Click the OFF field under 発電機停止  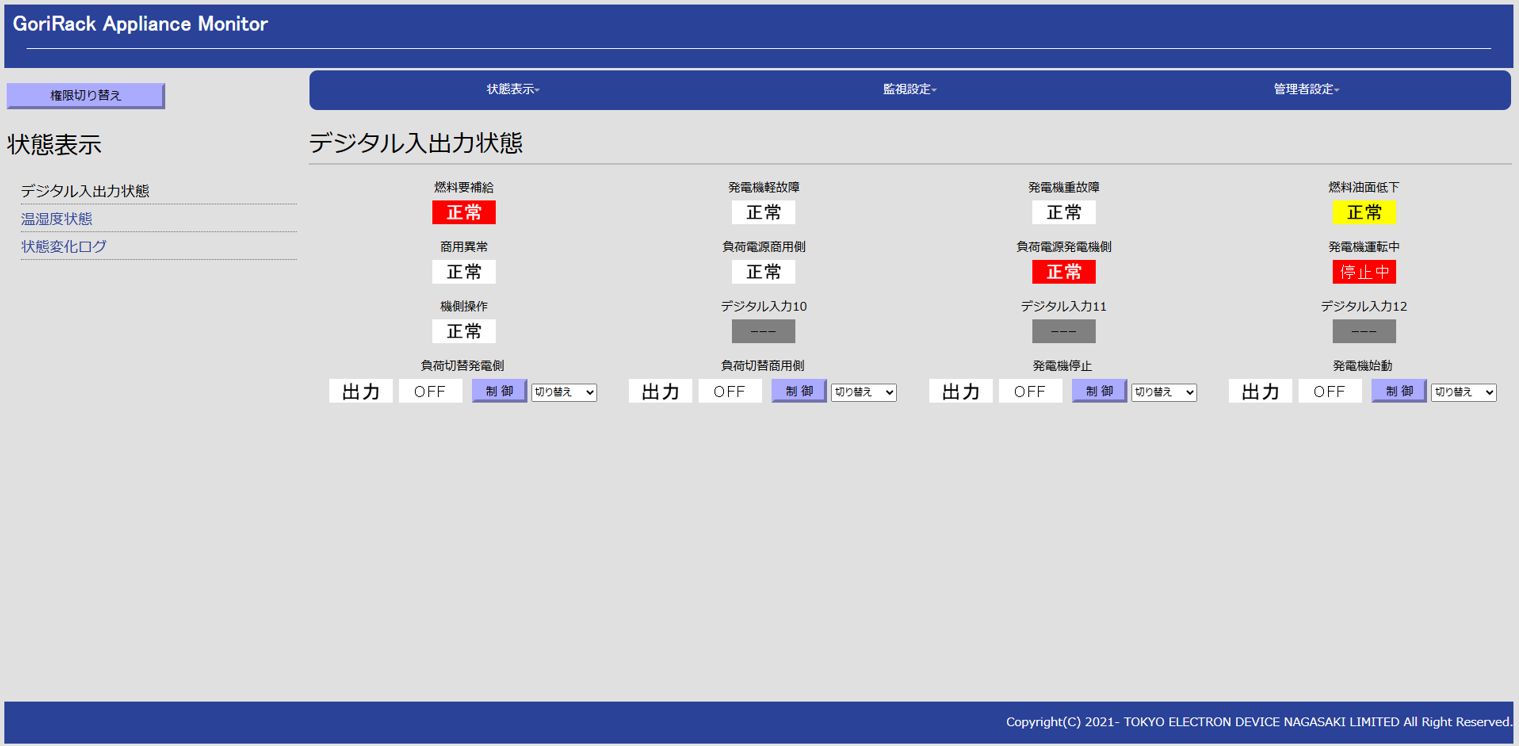[1030, 391]
